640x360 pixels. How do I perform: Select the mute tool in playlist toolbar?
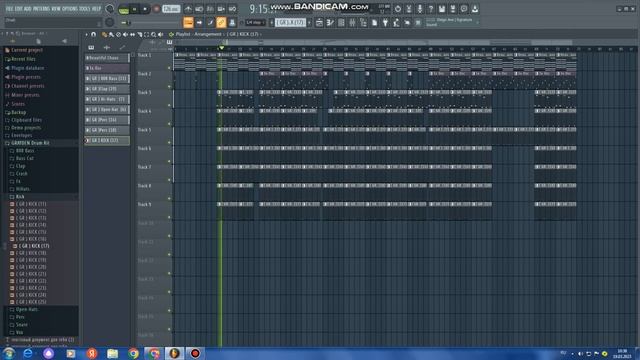tap(125, 35)
